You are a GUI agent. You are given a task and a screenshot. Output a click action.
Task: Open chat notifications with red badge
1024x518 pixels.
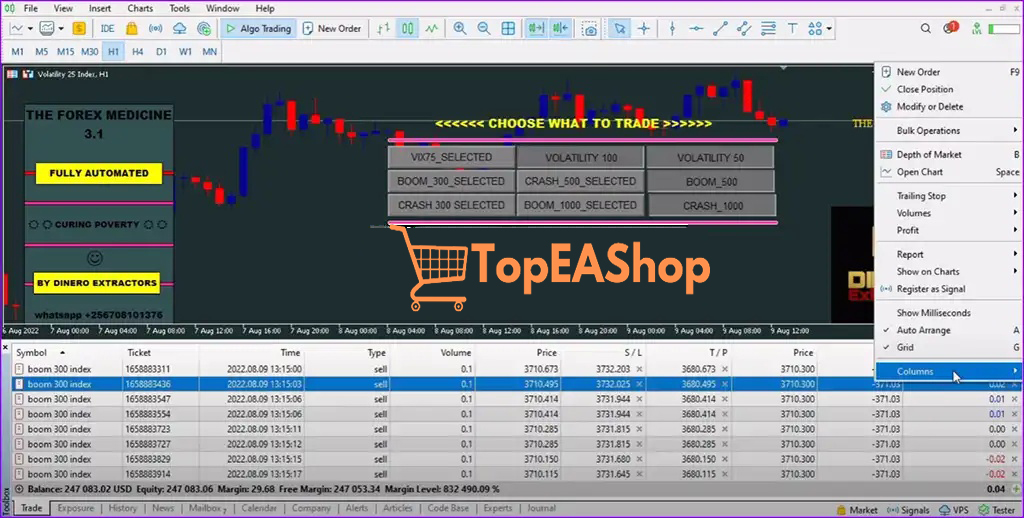950,28
